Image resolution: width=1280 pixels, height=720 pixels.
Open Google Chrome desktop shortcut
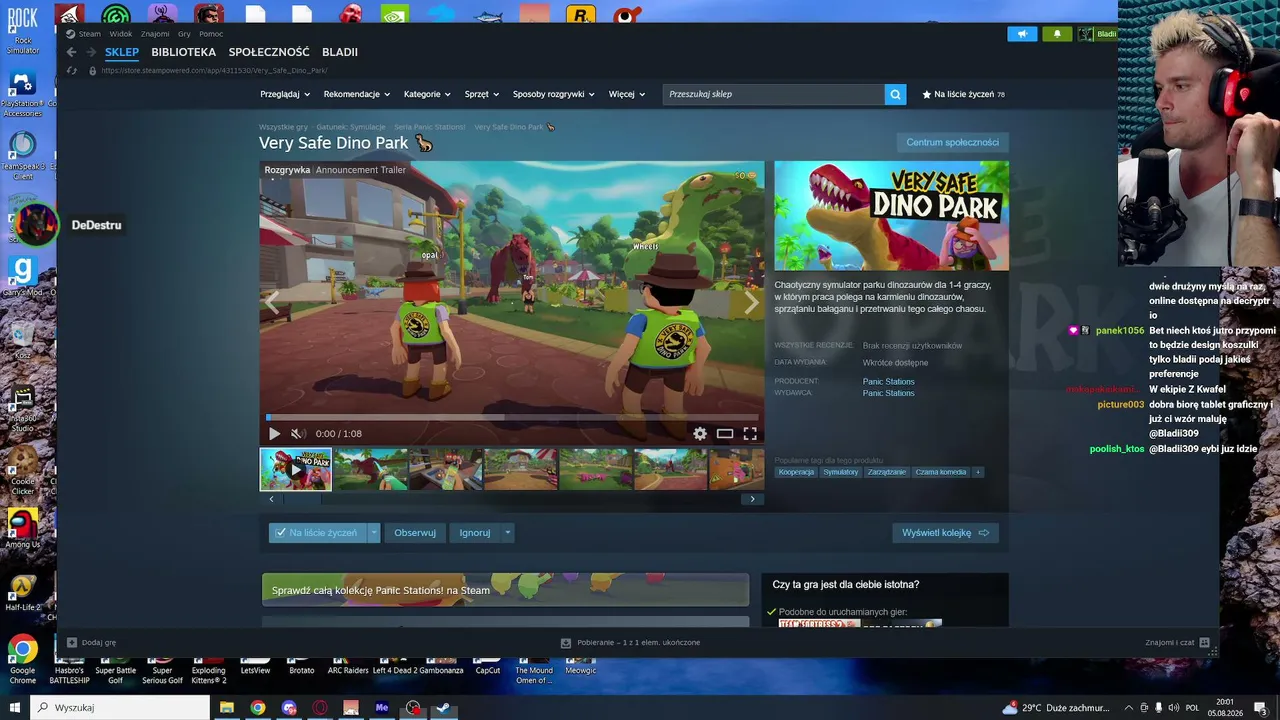click(x=22, y=659)
